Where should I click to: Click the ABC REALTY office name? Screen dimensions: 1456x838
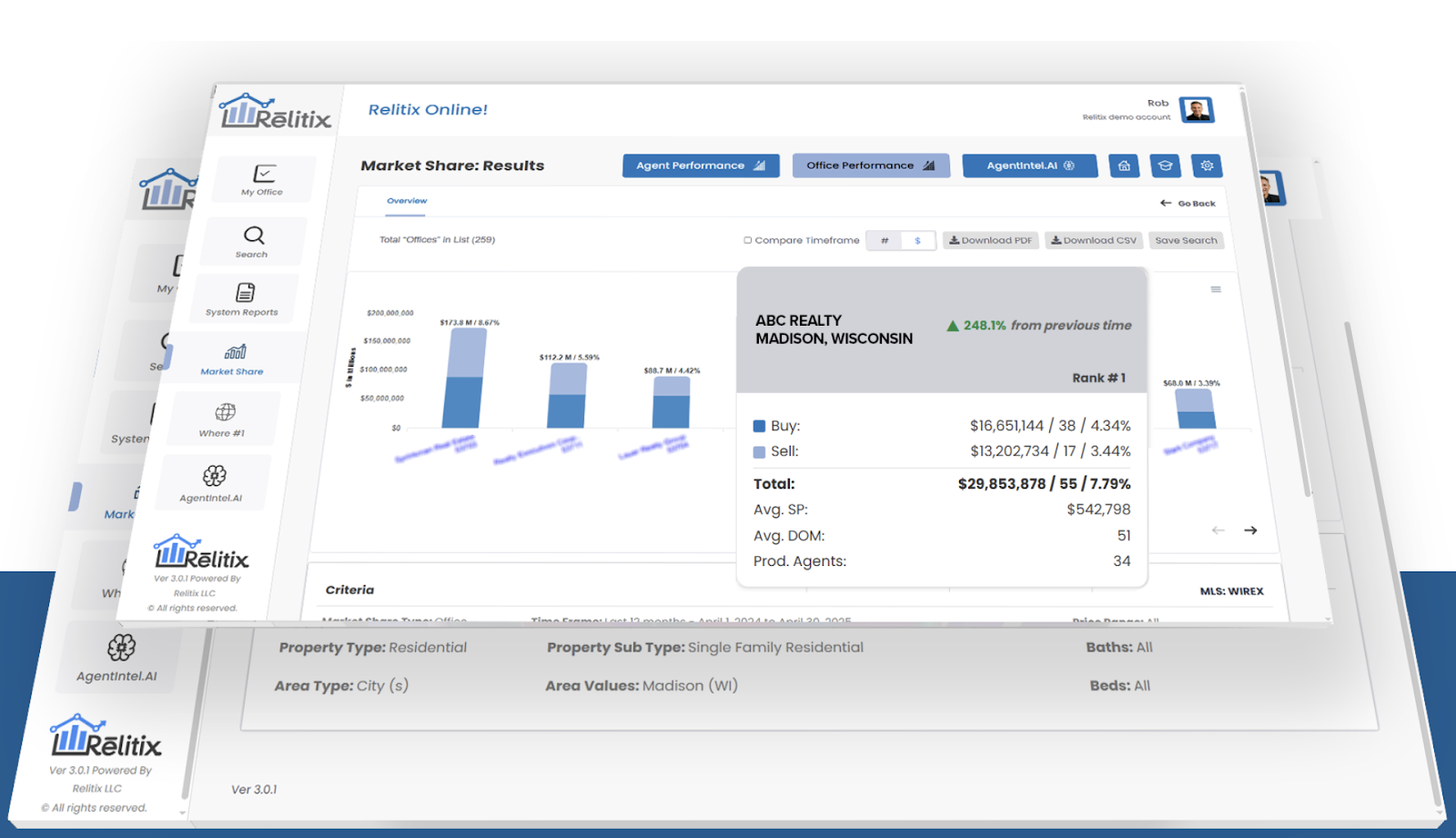click(x=798, y=320)
